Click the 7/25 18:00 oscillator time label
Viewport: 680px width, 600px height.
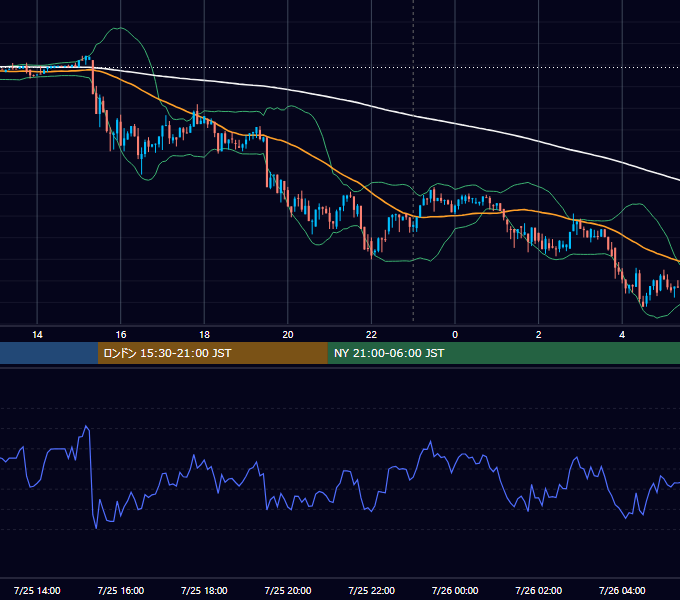pos(204,590)
